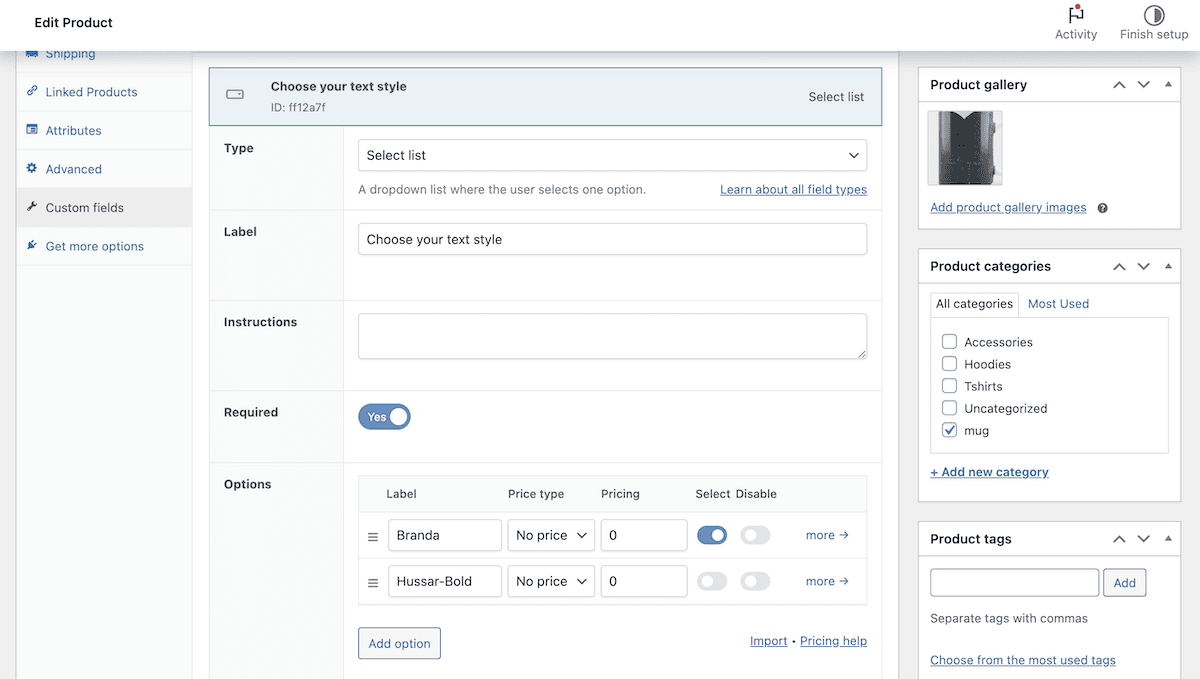Open Price type dropdown for Hussar-Bold
The width and height of the screenshot is (1200, 679).
pos(551,581)
